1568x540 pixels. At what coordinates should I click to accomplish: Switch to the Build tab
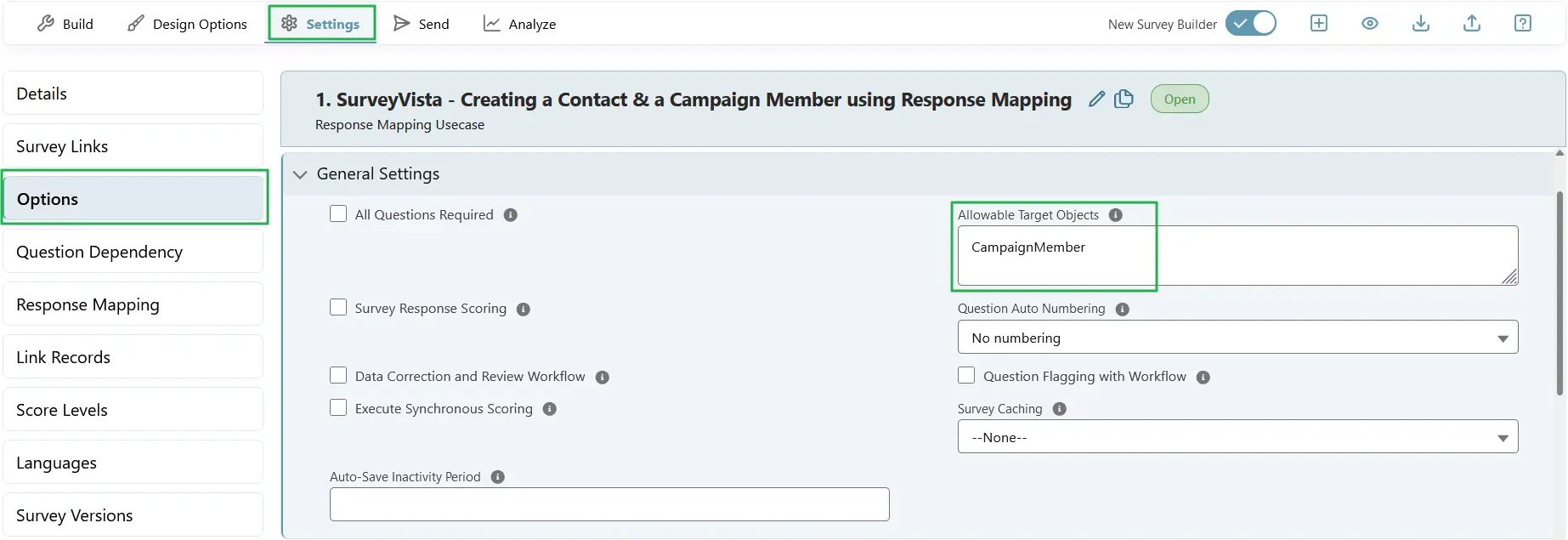(x=65, y=24)
